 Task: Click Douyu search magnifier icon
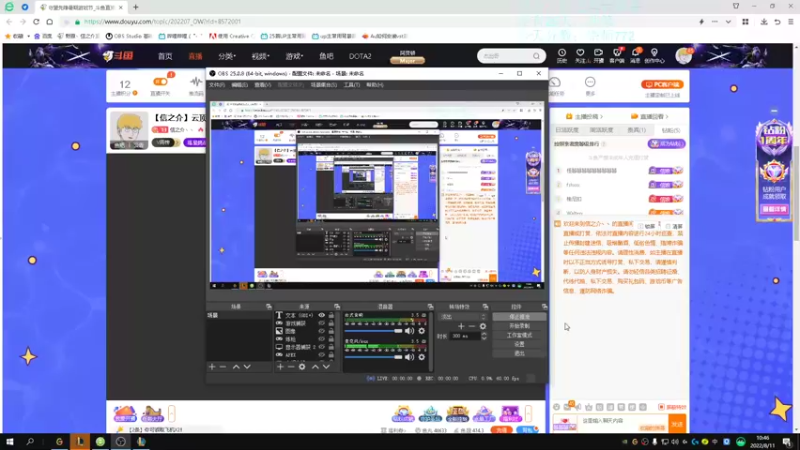tap(536, 56)
